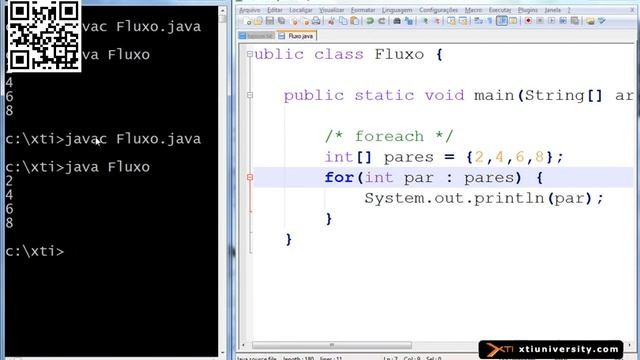The height and width of the screenshot is (360, 640).
Task: Open Find with the binoculars icon
Action: (x=397, y=21)
